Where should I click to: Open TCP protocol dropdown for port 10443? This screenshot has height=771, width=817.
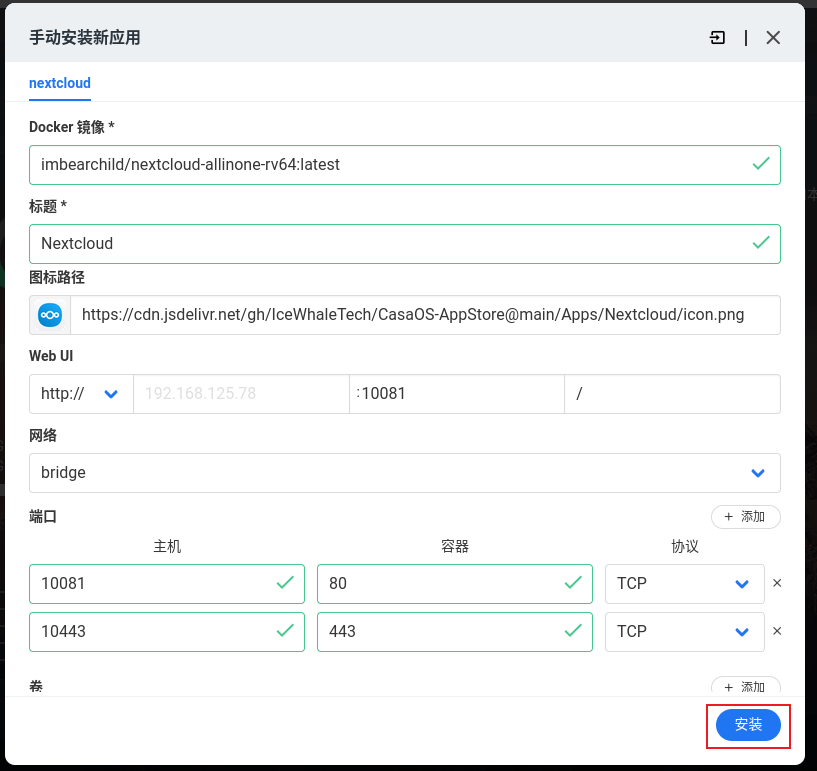click(x=684, y=631)
